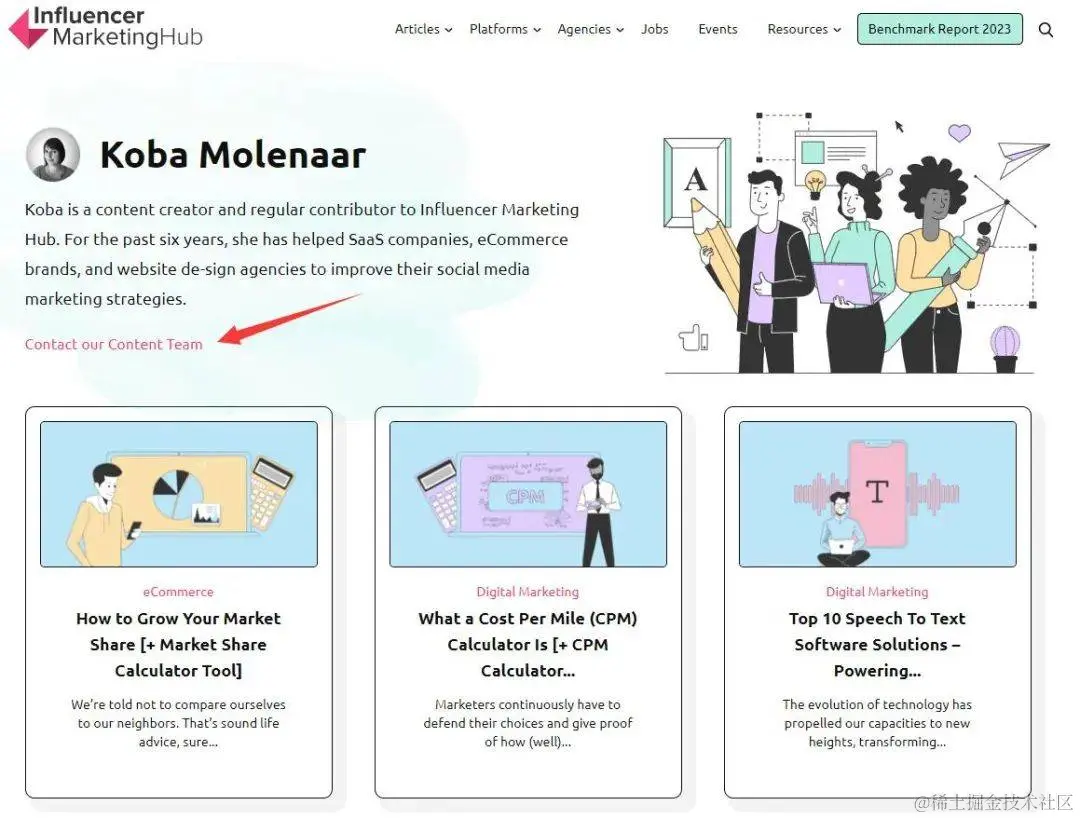1080x819 pixels.
Task: Expand the Articles dropdown menu
Action: pos(423,29)
